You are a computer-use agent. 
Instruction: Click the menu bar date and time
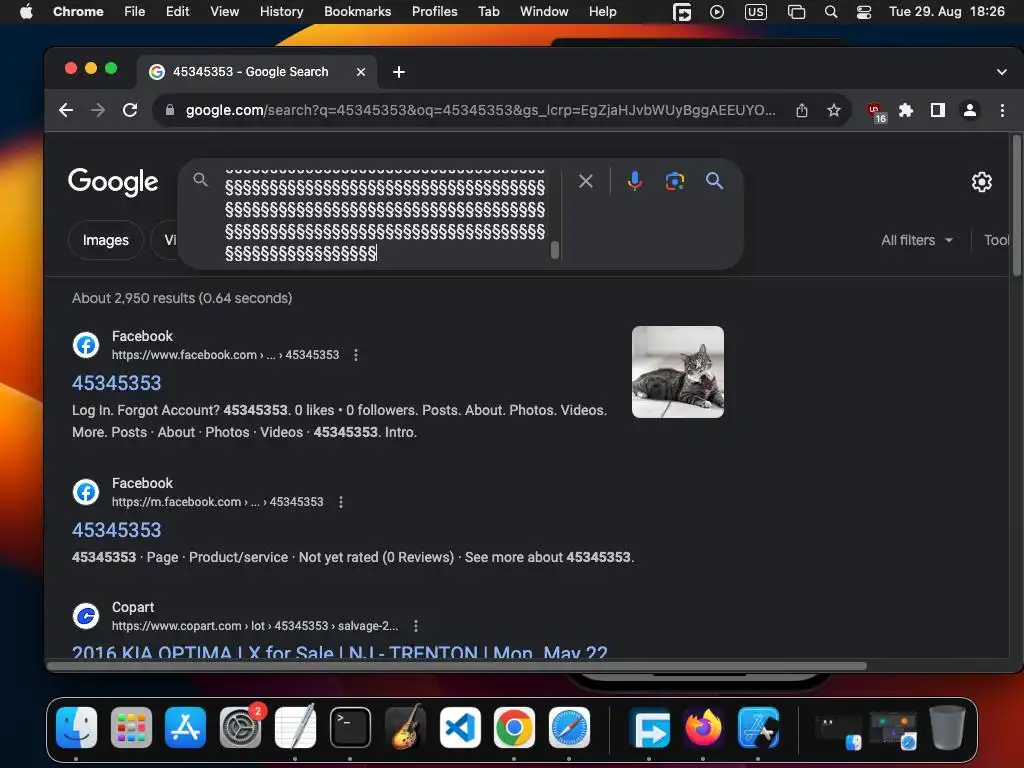(946, 12)
